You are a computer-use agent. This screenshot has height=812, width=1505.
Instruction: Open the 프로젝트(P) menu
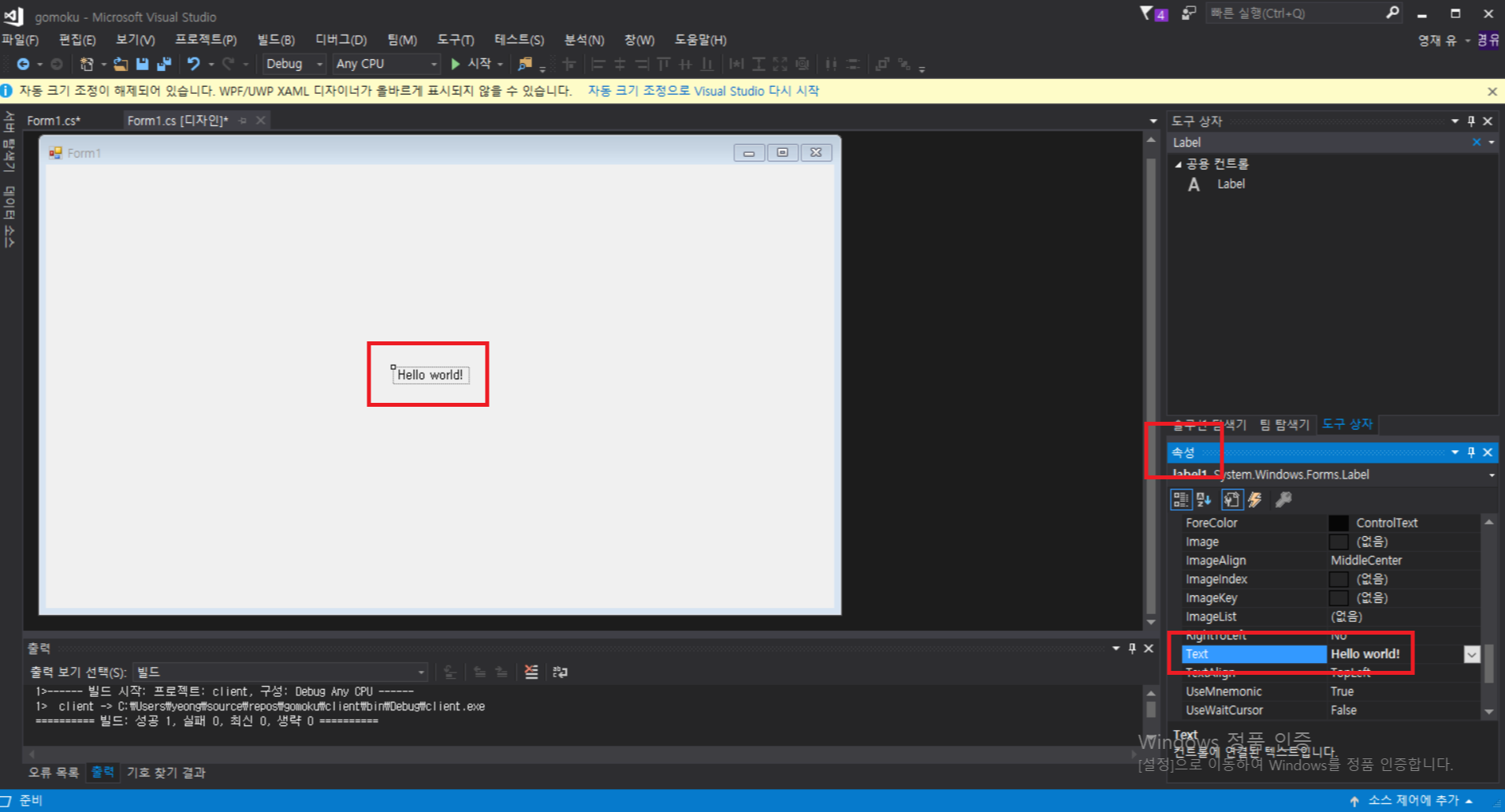tap(206, 39)
